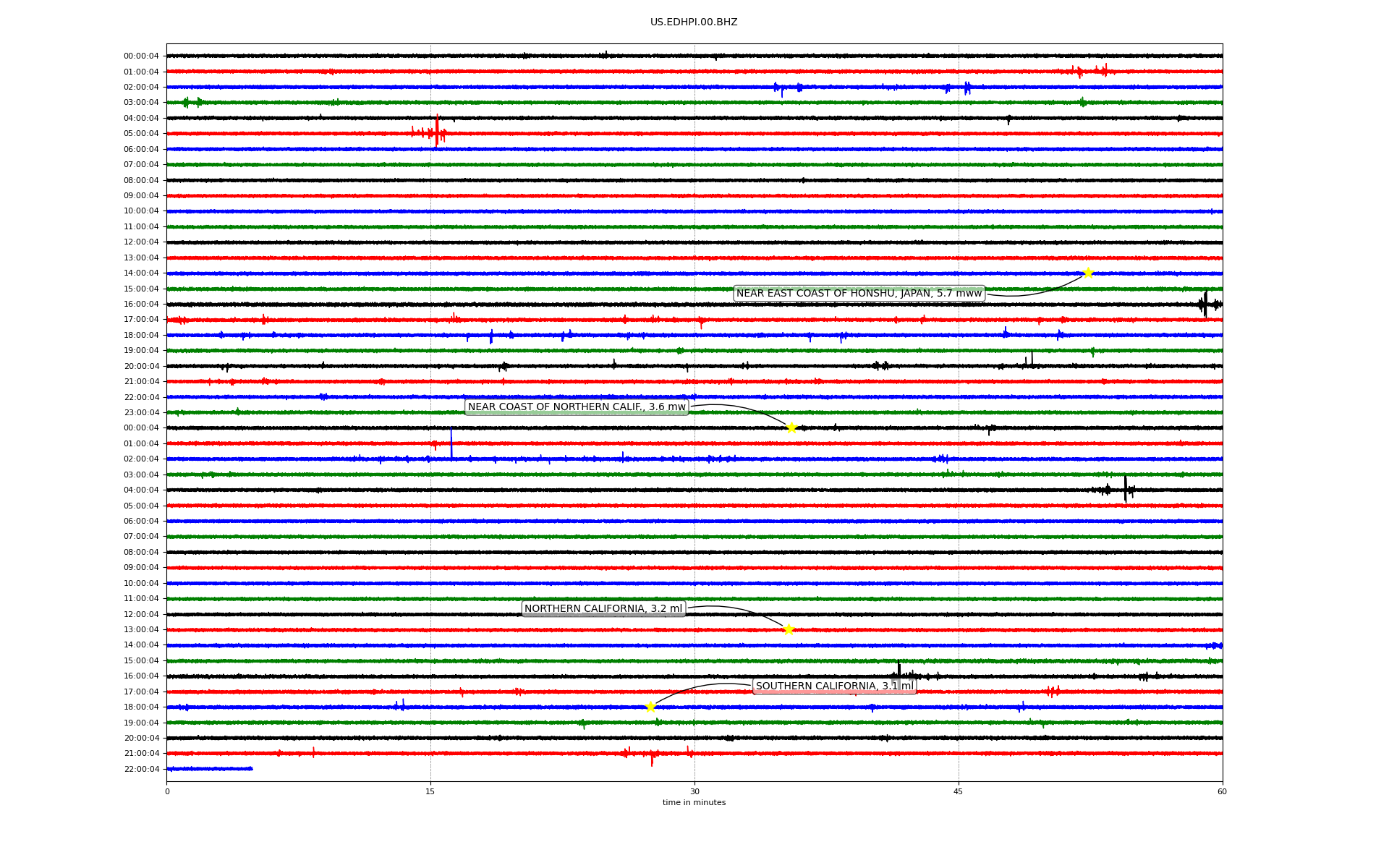The image size is (1389, 868).
Task: Click the Northern California 3.2 ml star marker
Action: point(789,629)
